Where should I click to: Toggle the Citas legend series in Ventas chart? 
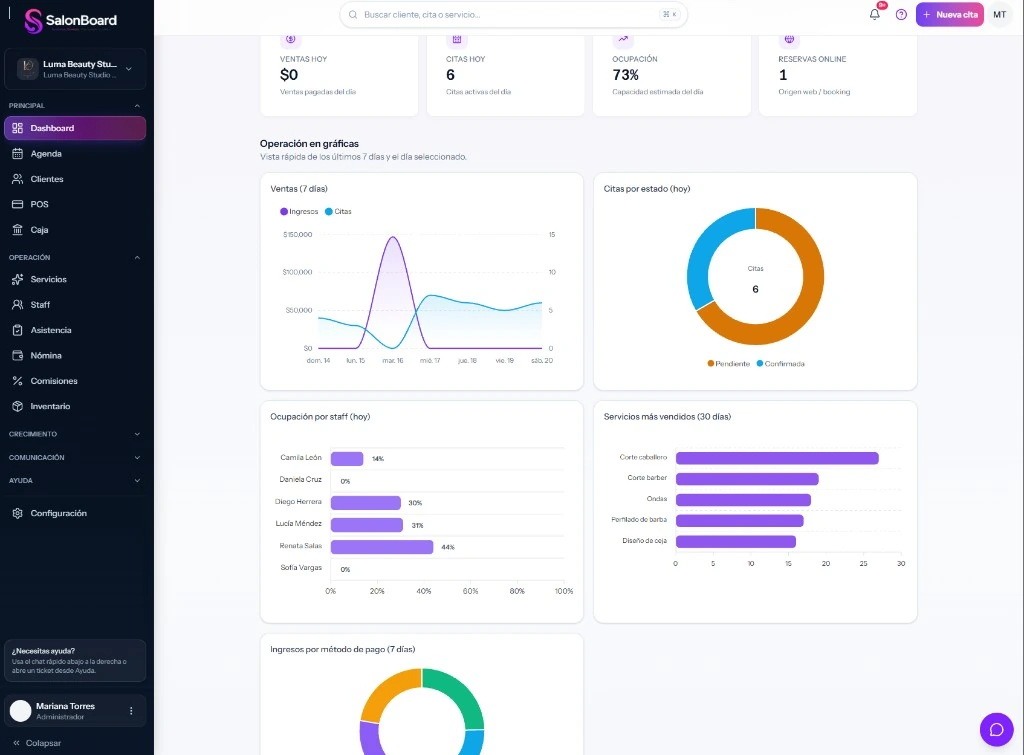pyautogui.click(x=338, y=212)
